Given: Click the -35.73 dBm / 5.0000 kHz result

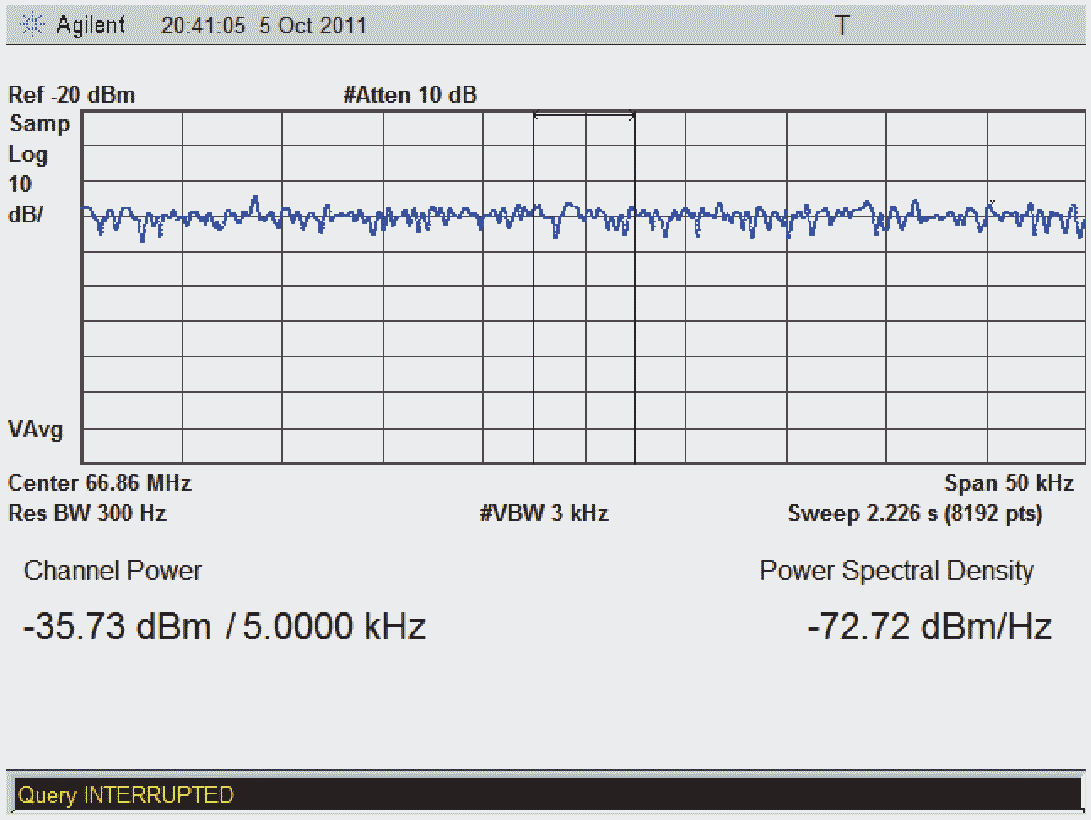Looking at the screenshot, I should tap(224, 627).
